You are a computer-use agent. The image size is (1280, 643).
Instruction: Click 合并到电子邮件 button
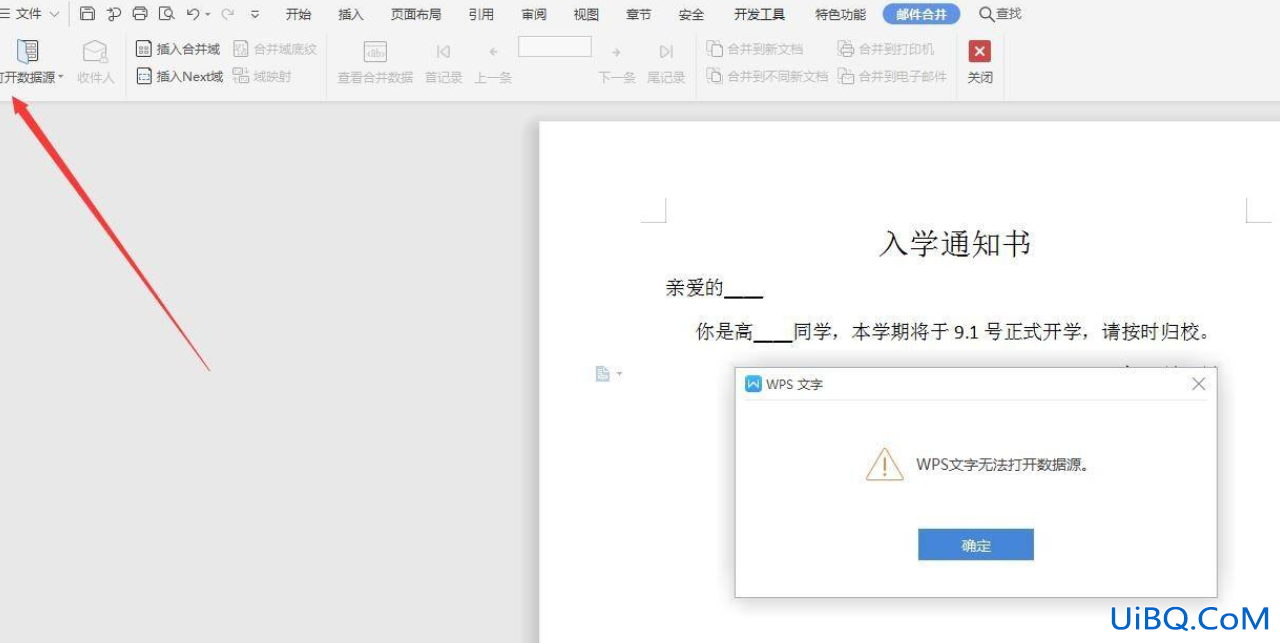click(x=892, y=76)
